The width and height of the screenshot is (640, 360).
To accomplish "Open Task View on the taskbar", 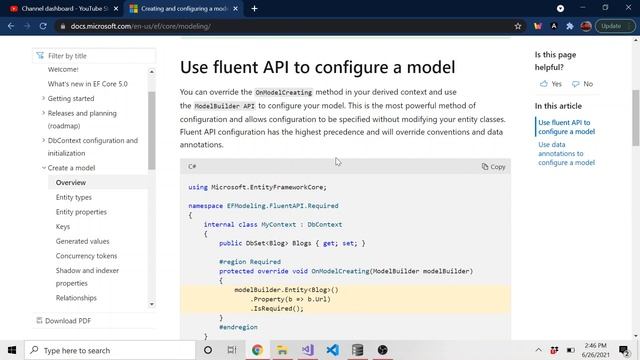I will pos(232,350).
